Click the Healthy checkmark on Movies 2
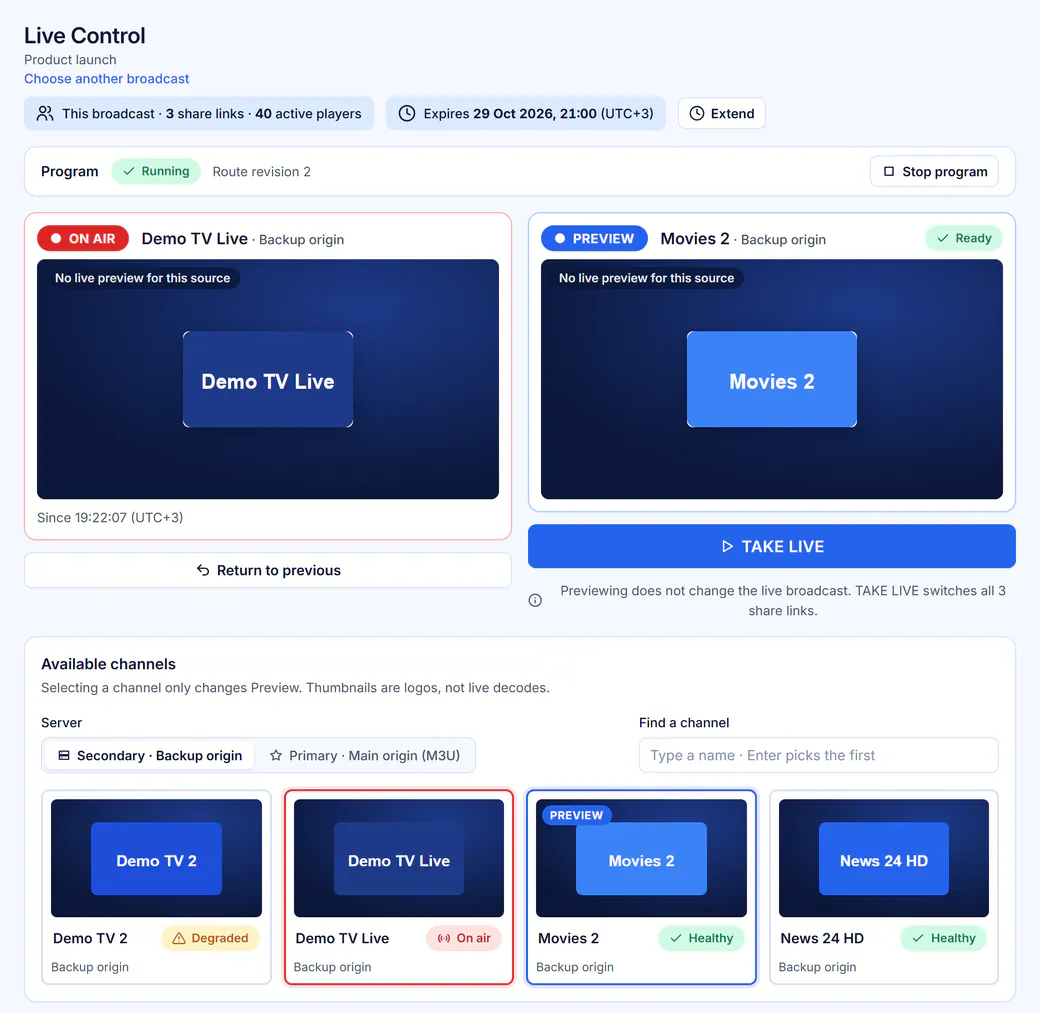The width and height of the screenshot is (1040, 1013). click(676, 939)
